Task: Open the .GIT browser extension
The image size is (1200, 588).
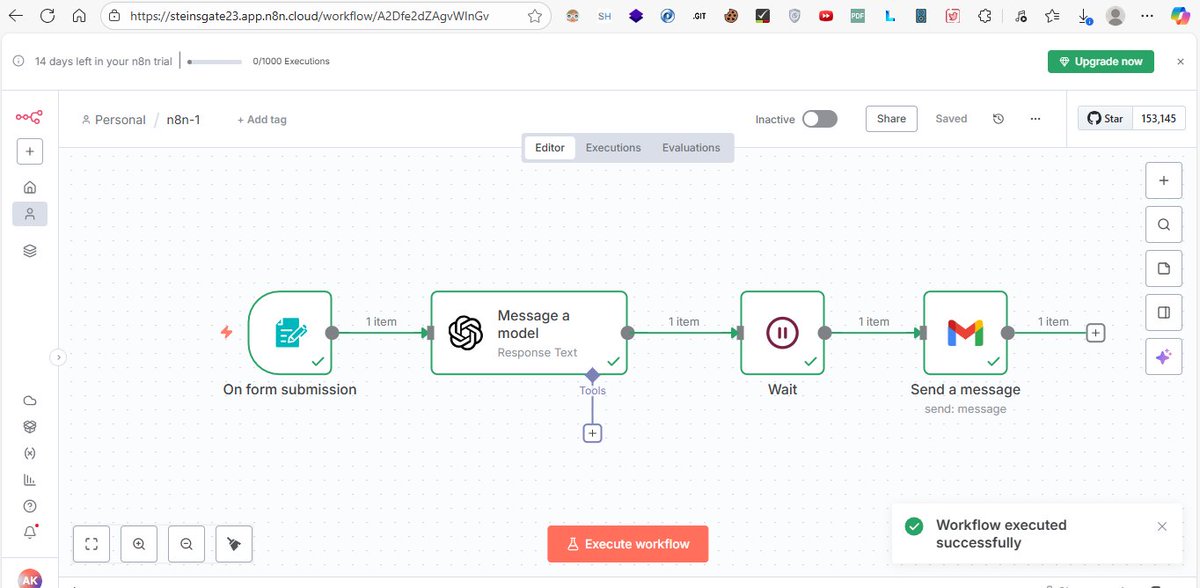Action: [700, 16]
